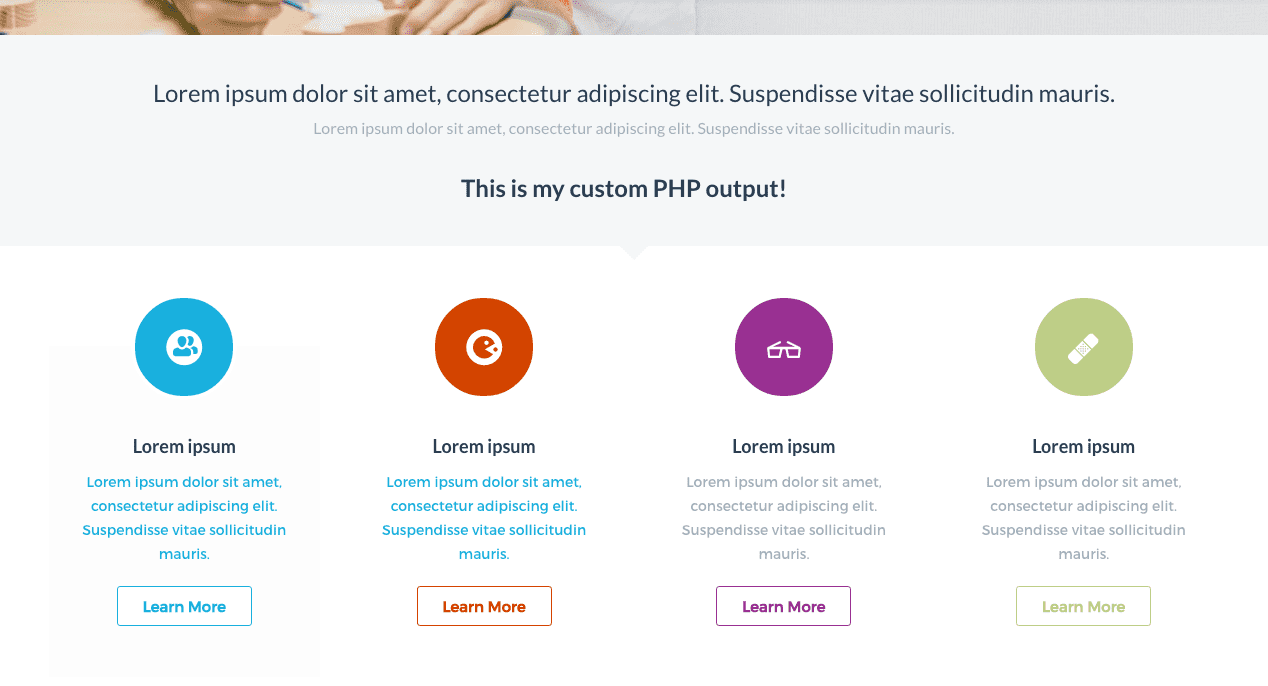
Task: Click the orange Learn More button
Action: pyautogui.click(x=484, y=606)
